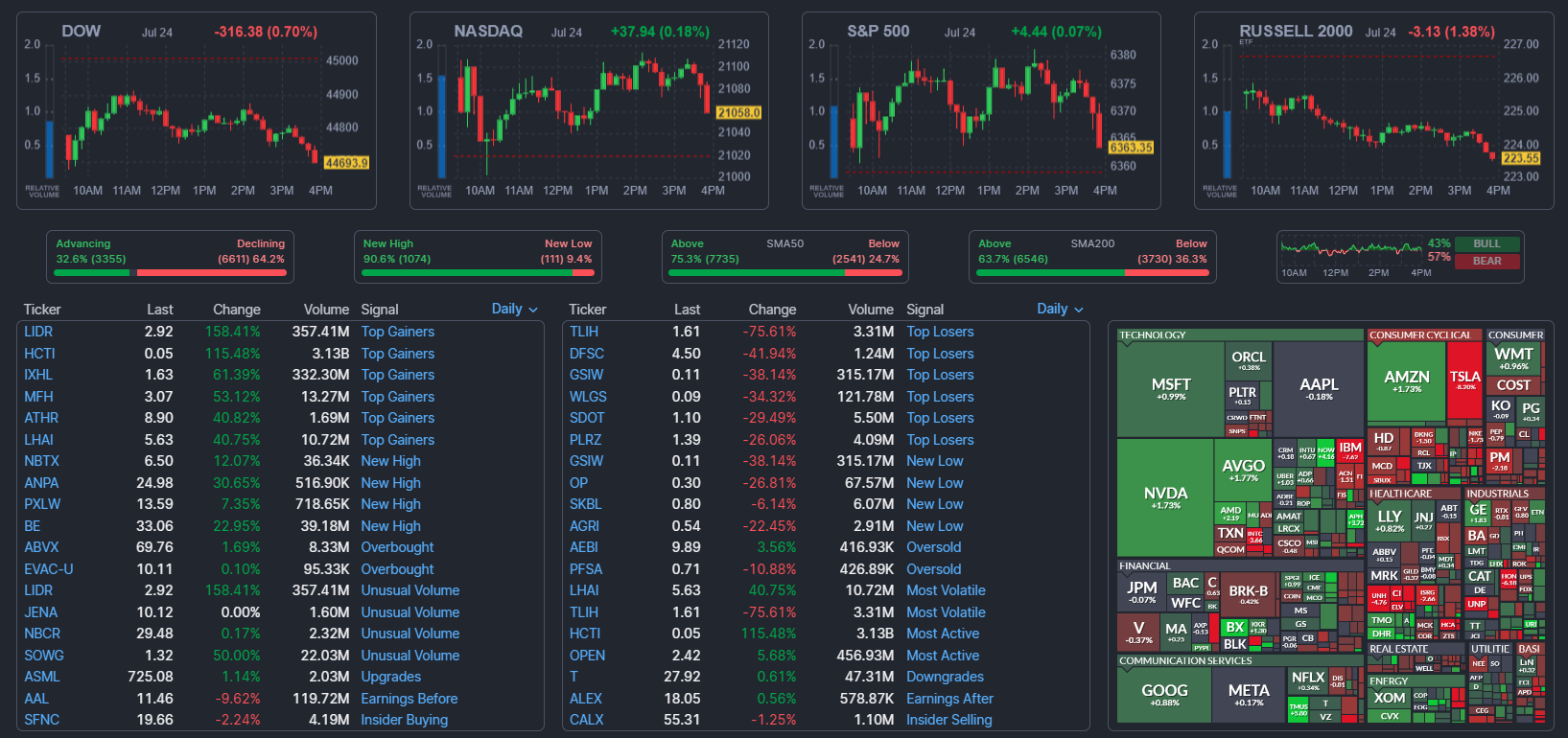Open ticker SFNC
Viewport: 1568px width, 738px height.
pyautogui.click(x=41, y=720)
